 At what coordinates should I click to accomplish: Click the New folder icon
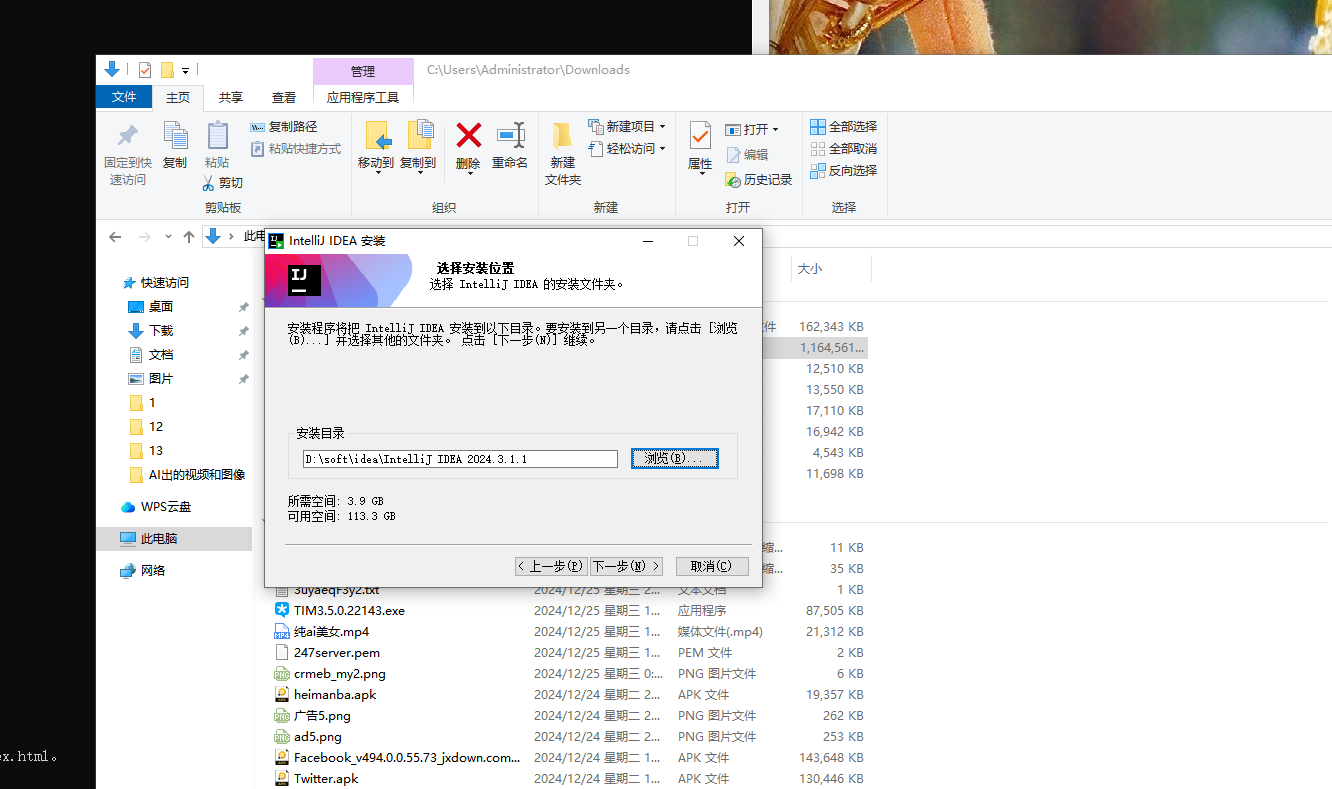(x=563, y=135)
